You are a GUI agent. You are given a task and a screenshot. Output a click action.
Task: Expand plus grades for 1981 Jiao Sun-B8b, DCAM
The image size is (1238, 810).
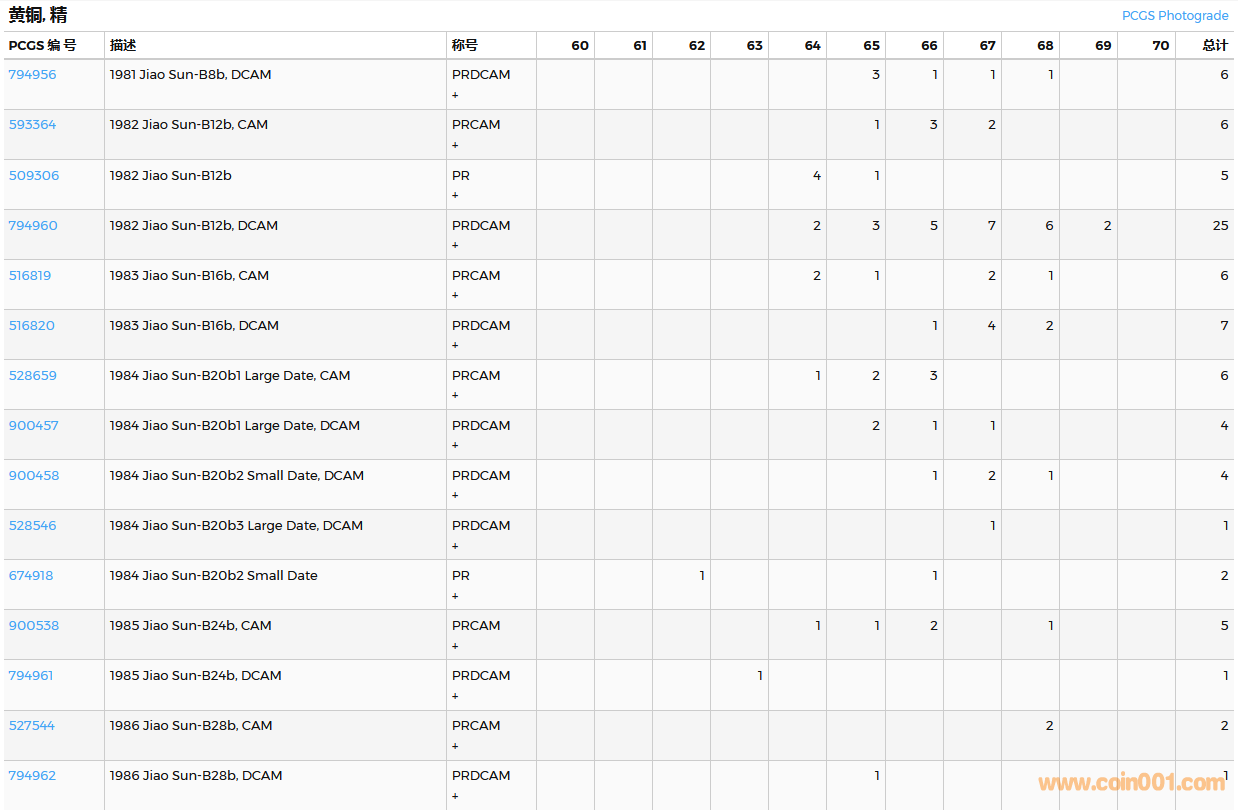click(455, 95)
